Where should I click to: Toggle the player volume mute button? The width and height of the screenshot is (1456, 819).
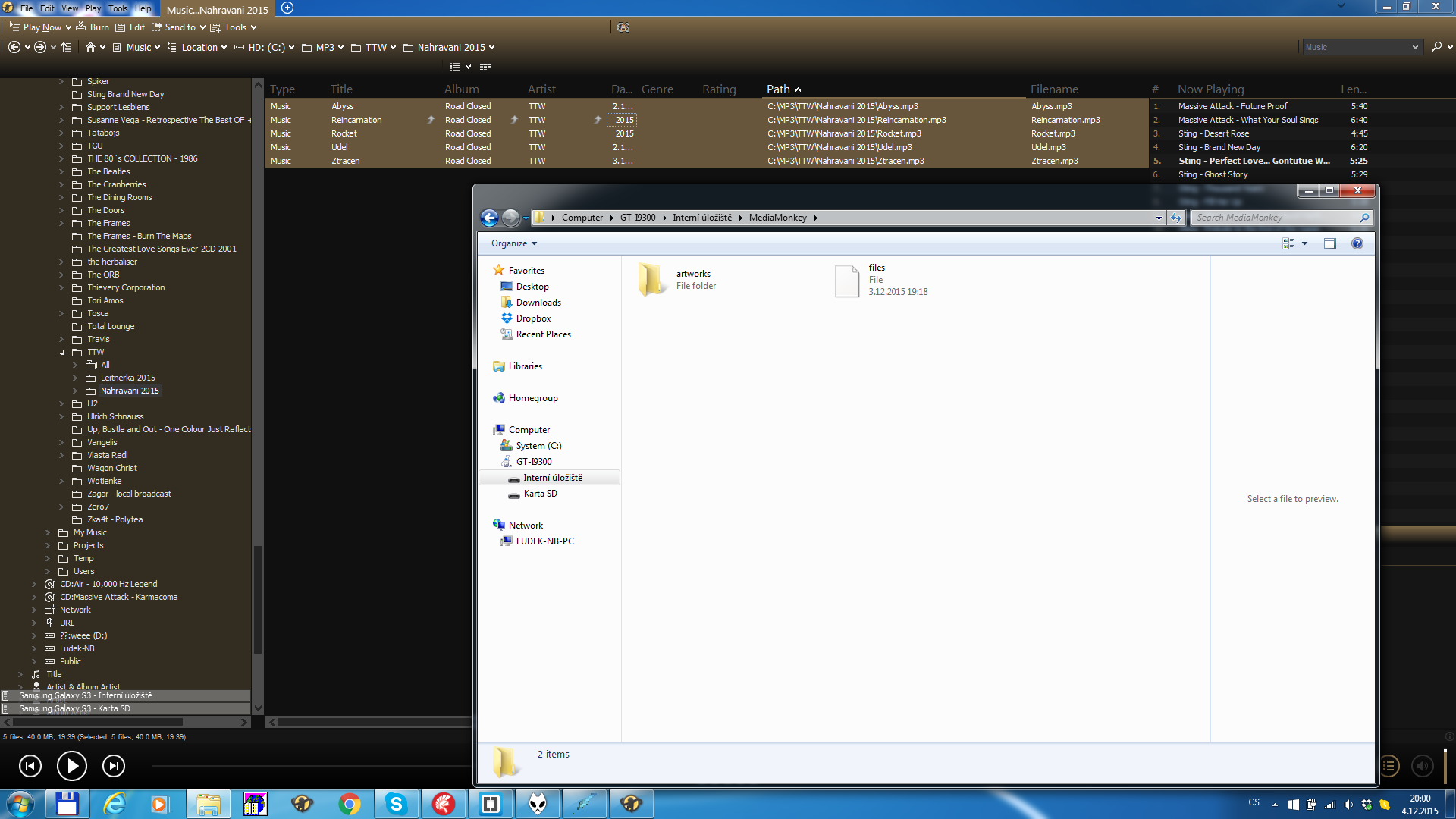pos(1423,766)
